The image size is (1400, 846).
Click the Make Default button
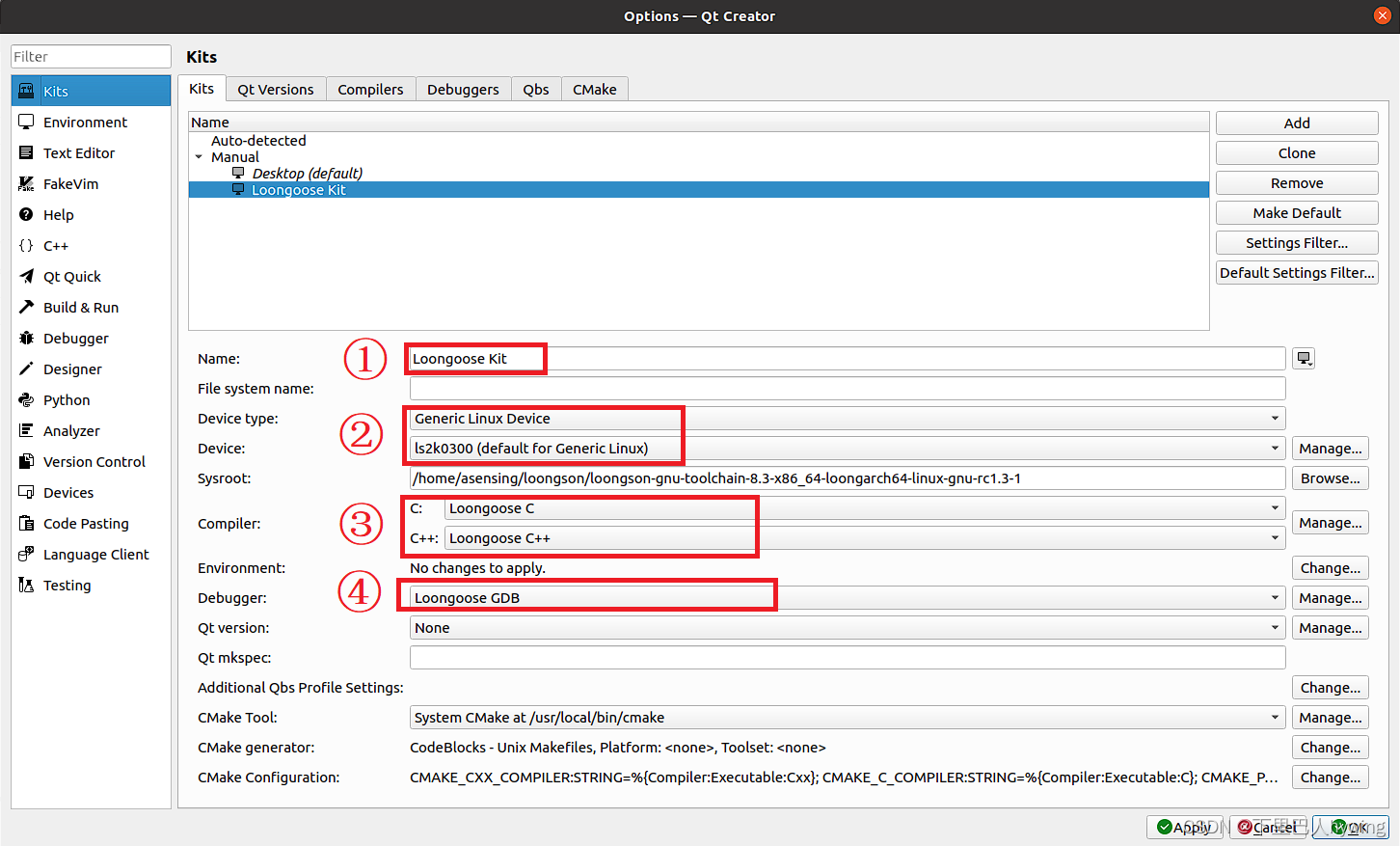pos(1297,212)
